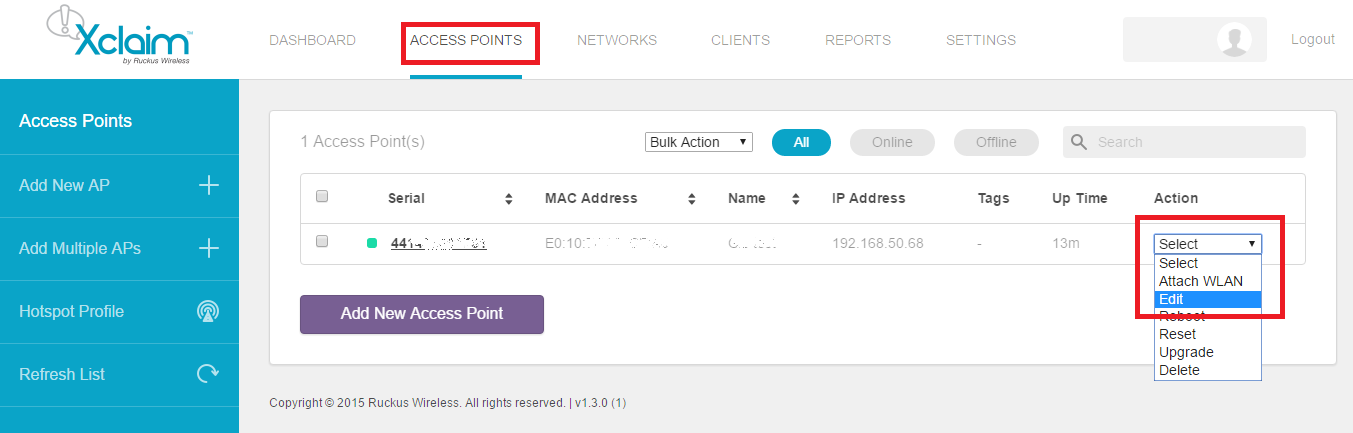Sort by MAC Address column arrows

[x=691, y=199]
